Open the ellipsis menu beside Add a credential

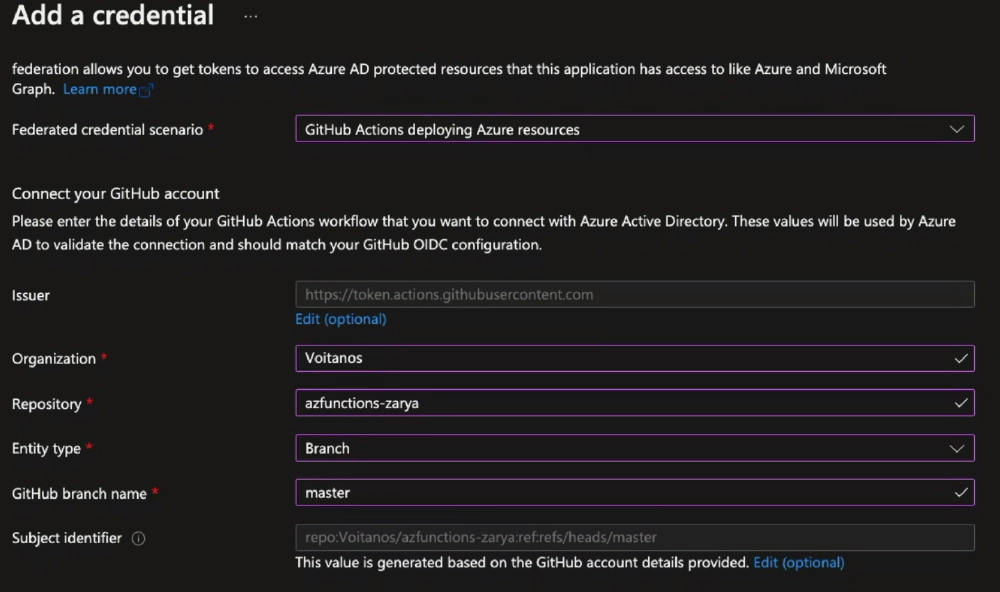pyautogui.click(x=250, y=17)
